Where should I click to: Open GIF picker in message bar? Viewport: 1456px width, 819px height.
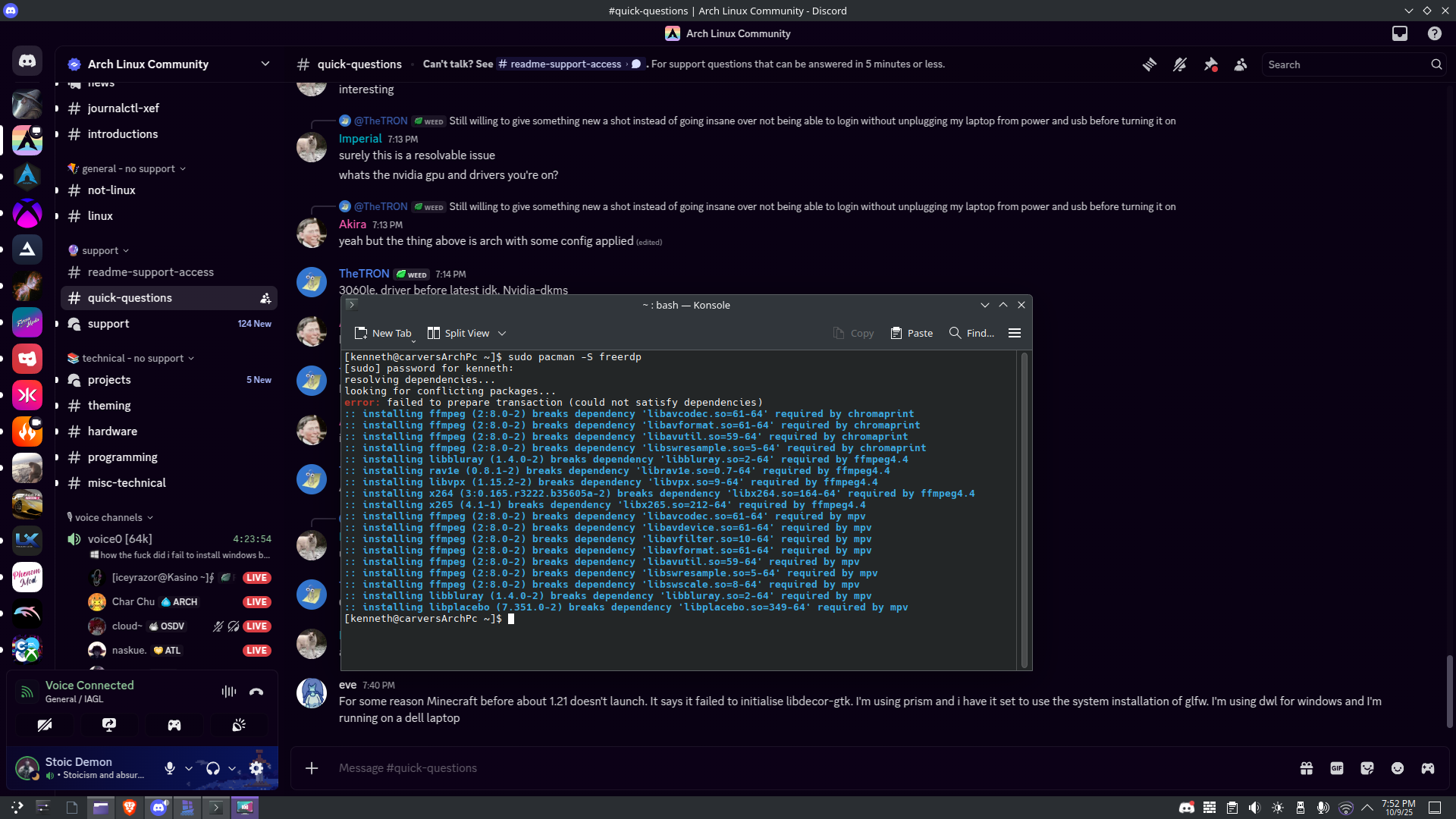click(x=1337, y=768)
